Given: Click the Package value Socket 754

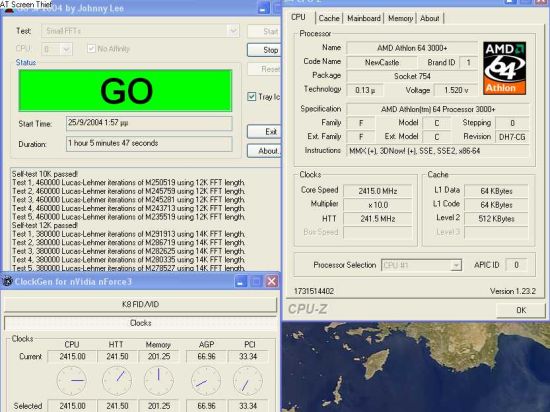Looking at the screenshot, I should point(412,76).
